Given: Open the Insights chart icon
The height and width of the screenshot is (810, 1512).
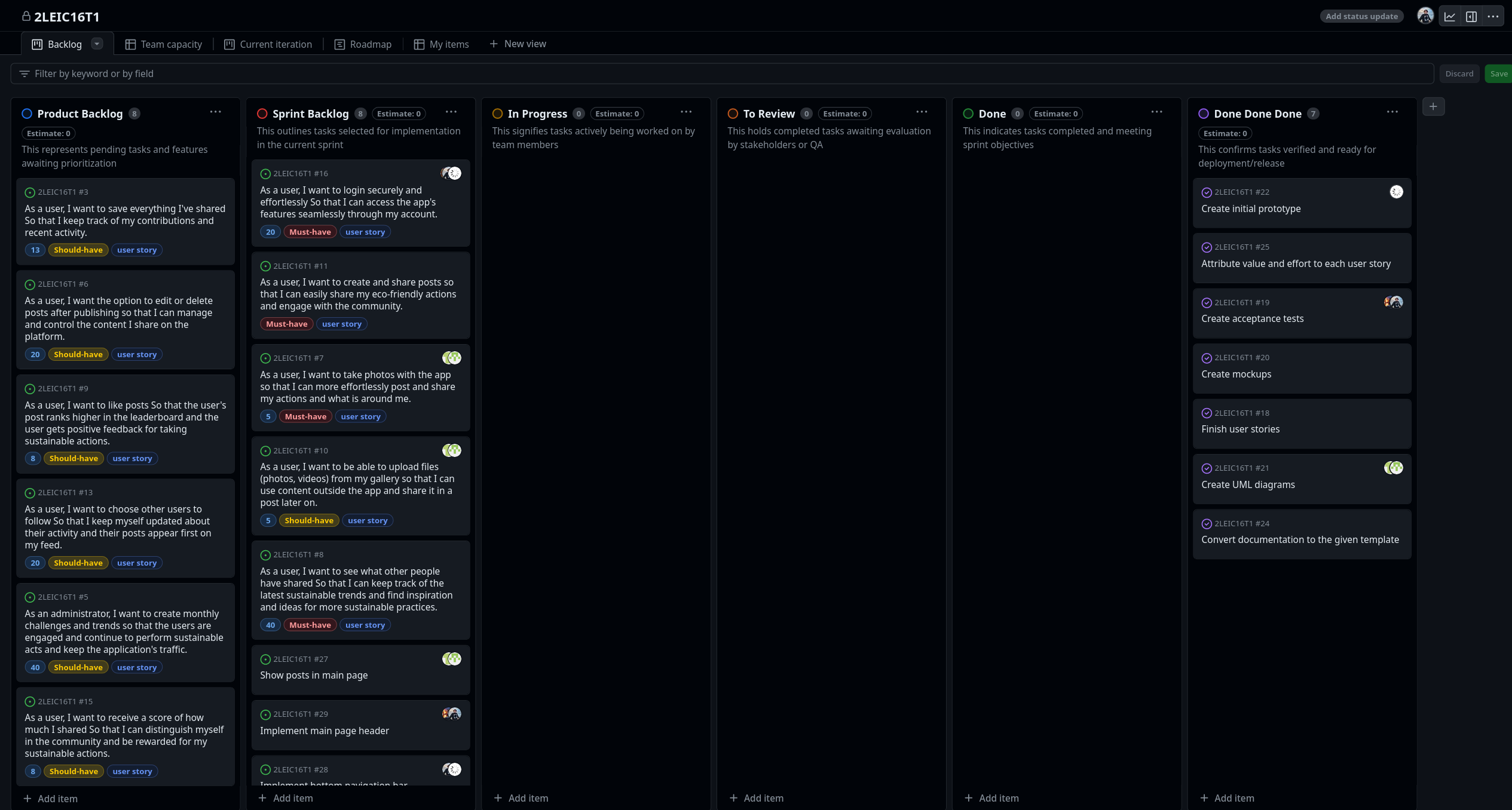Looking at the screenshot, I should pyautogui.click(x=1450, y=17).
